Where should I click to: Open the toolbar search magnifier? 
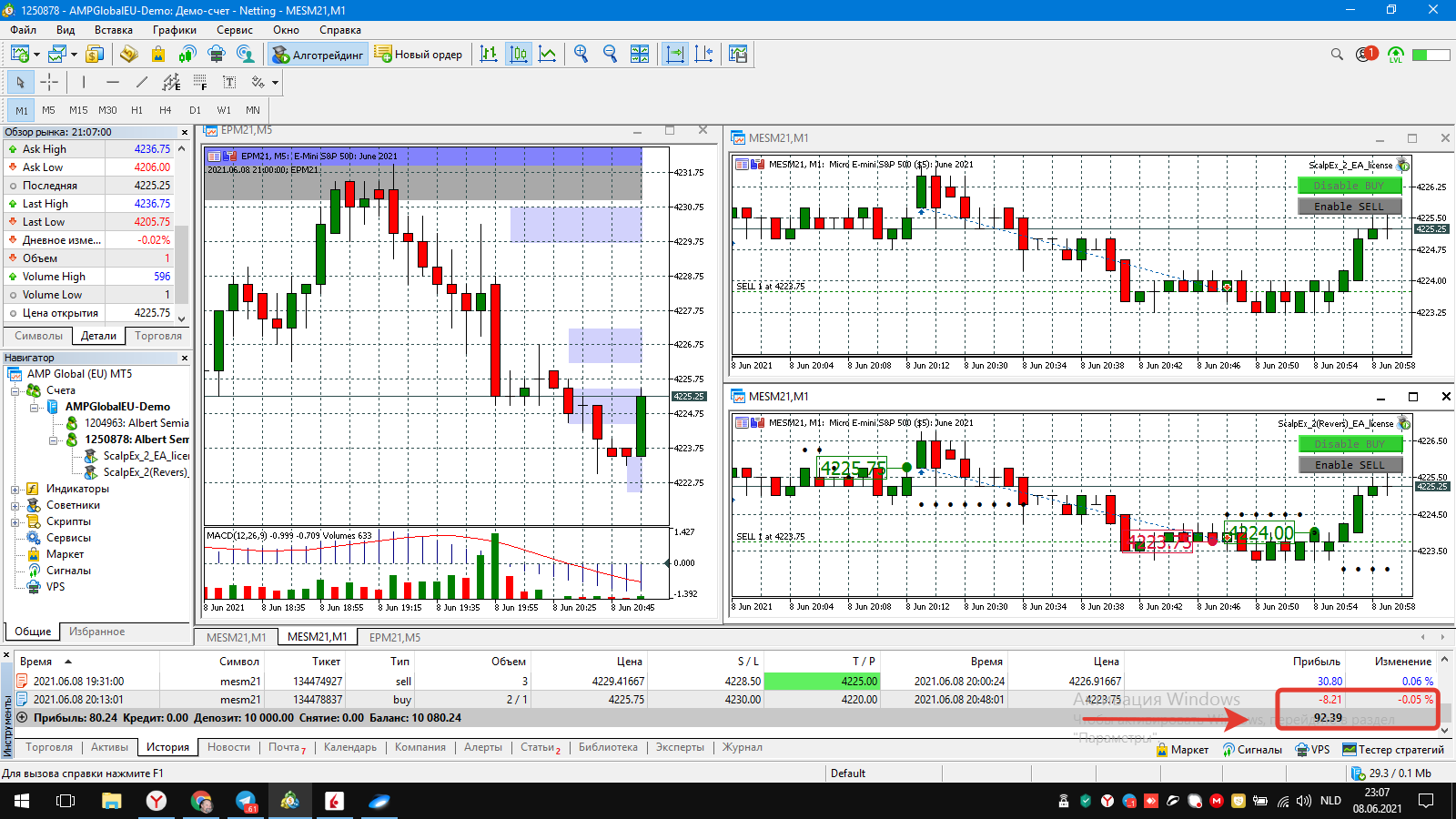[1337, 55]
